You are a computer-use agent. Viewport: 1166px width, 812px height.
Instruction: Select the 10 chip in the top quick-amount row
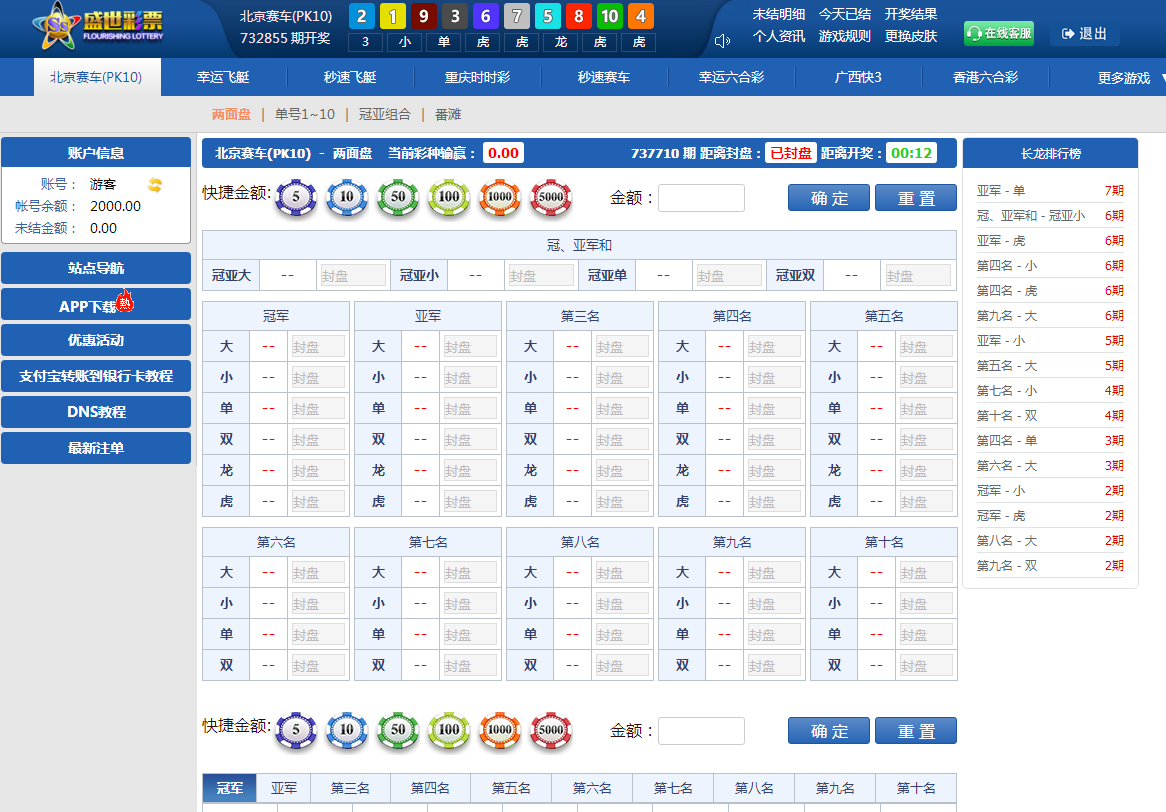tap(347, 197)
